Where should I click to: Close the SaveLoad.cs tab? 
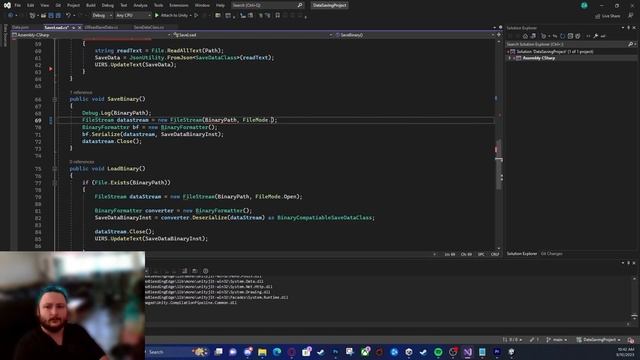tap(80, 27)
